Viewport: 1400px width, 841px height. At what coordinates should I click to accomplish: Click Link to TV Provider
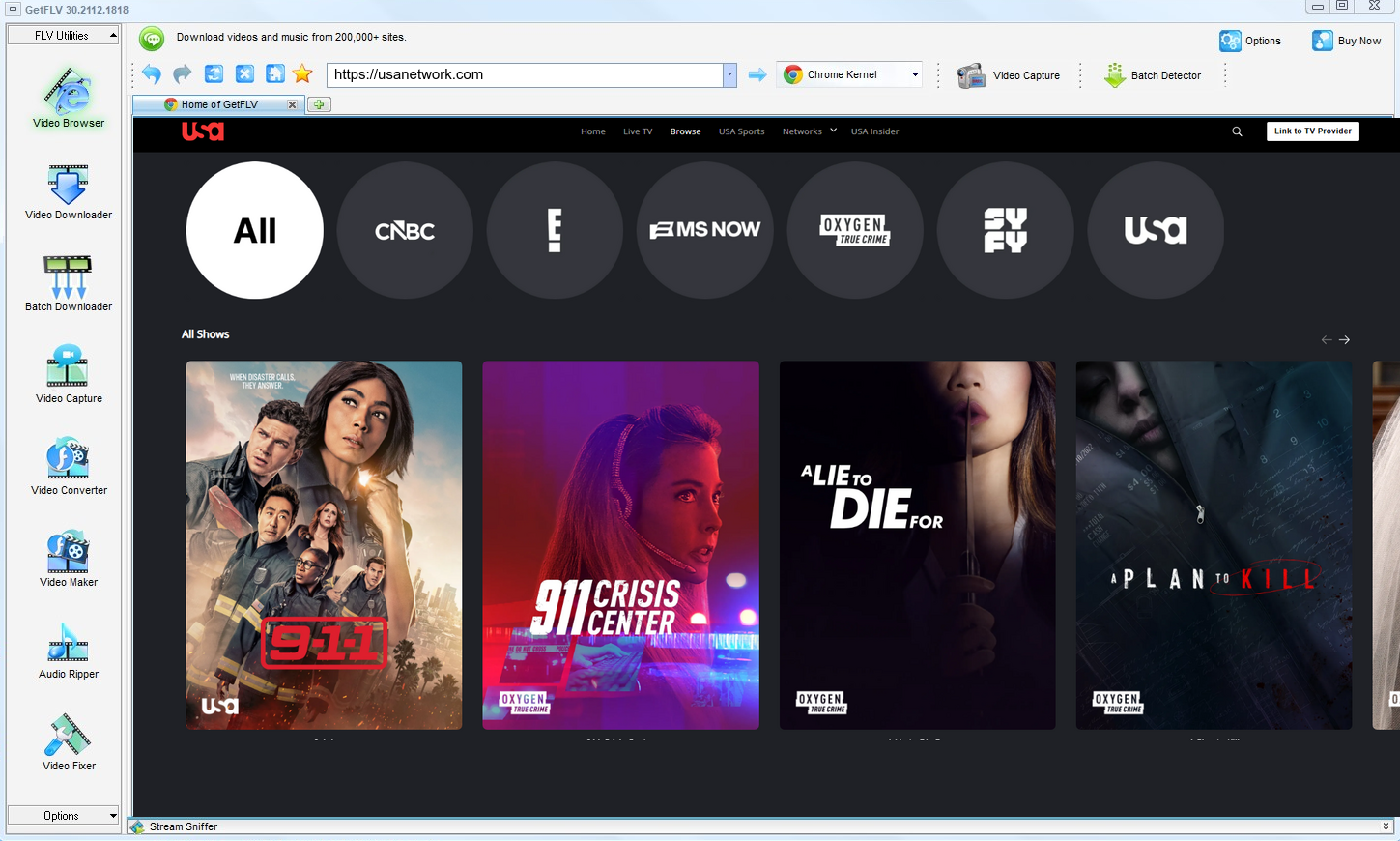coord(1312,131)
